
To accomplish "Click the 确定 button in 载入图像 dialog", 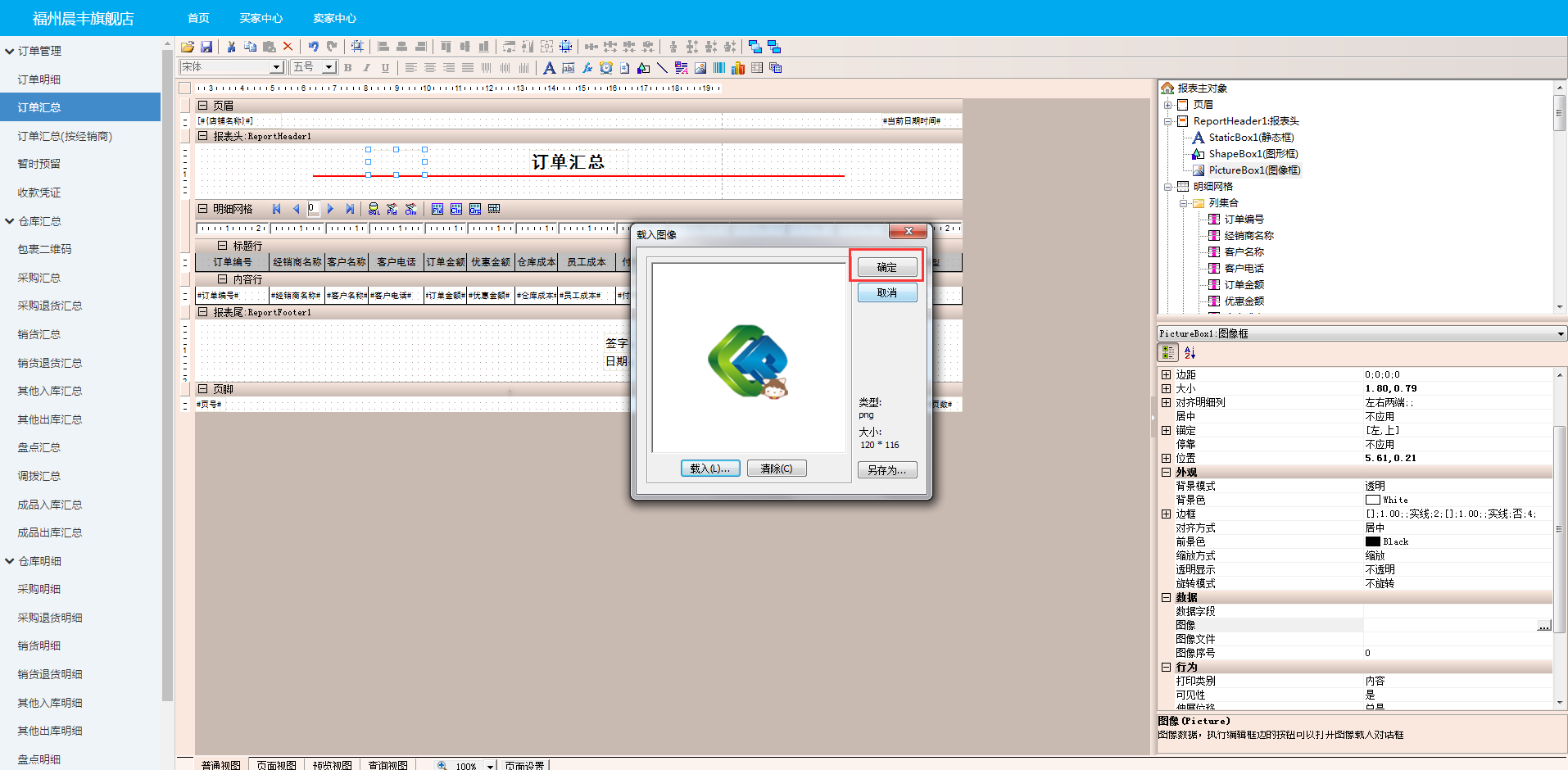I will (x=886, y=267).
